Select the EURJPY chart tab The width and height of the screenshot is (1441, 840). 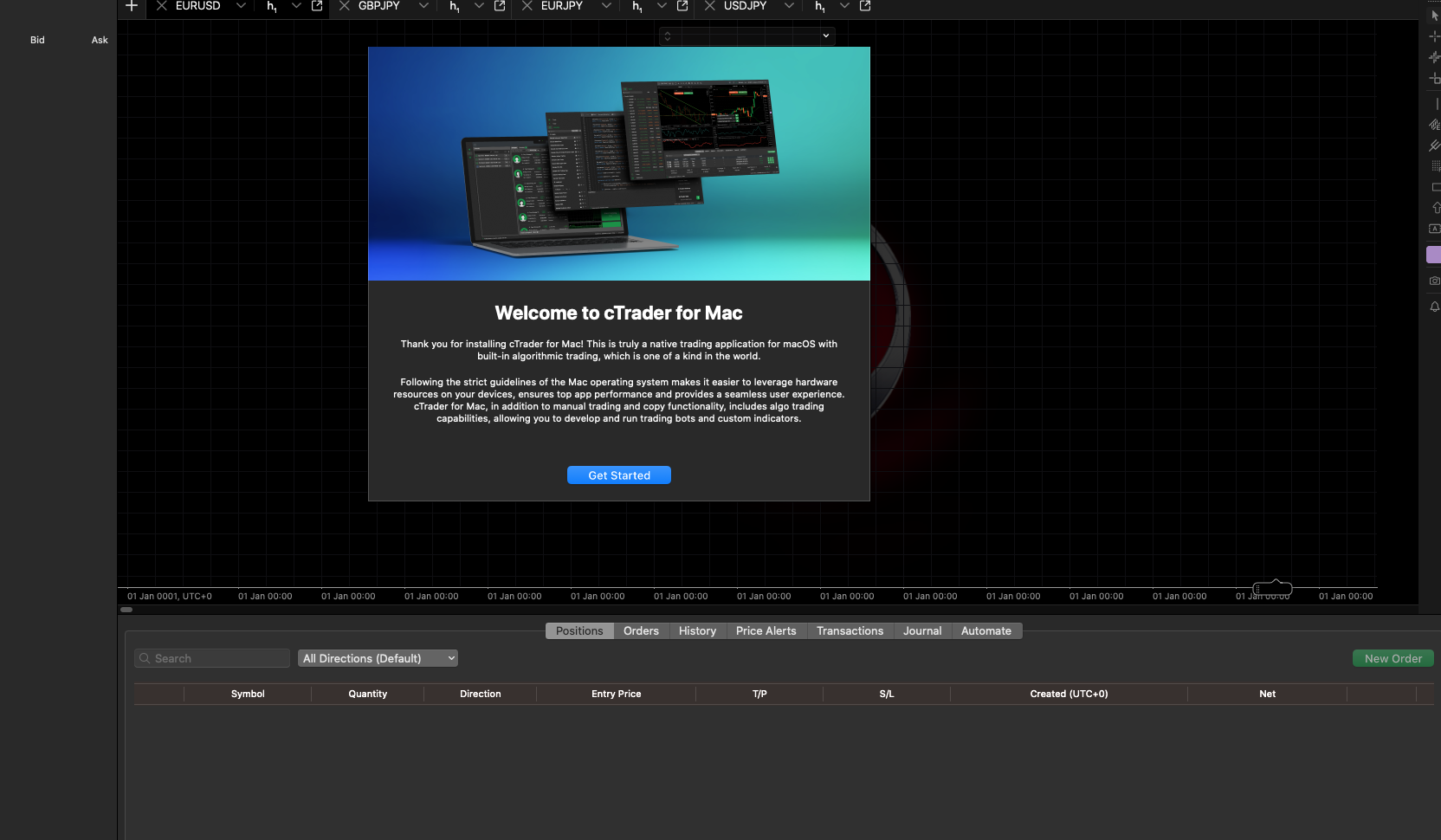pyautogui.click(x=562, y=6)
